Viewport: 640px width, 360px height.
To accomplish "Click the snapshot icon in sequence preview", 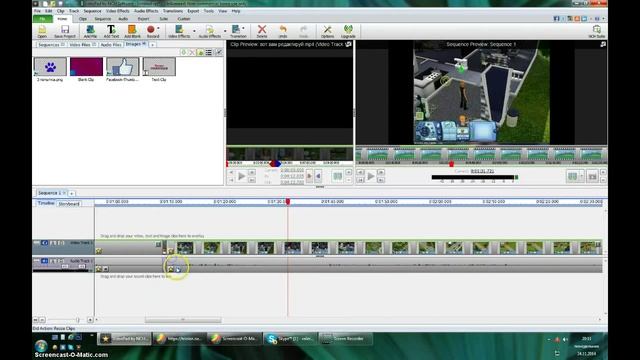I will [592, 176].
